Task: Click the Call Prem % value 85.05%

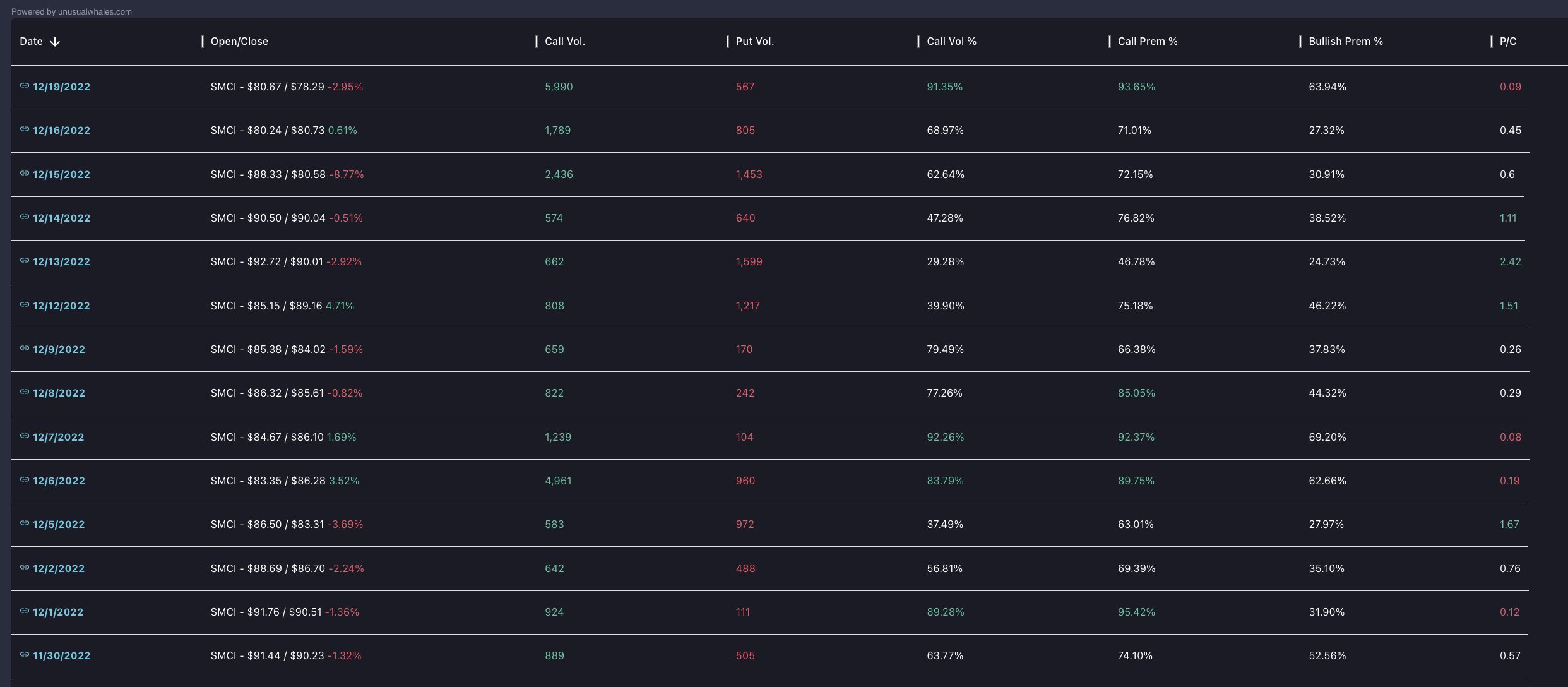Action: click(x=1136, y=393)
